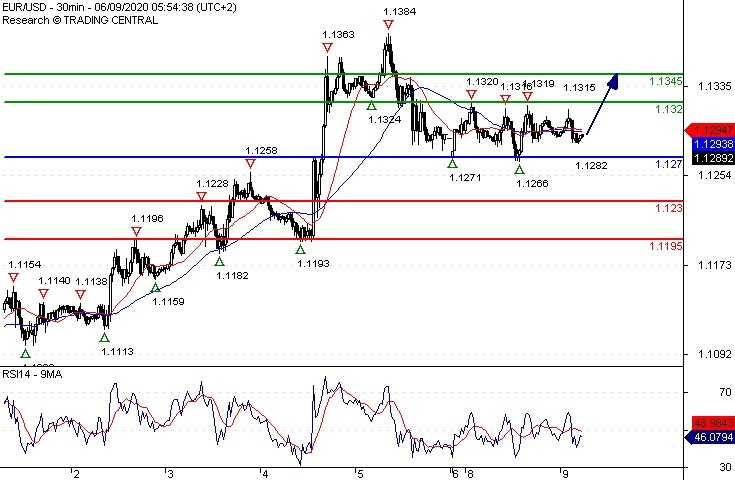This screenshot has width=735, height=480.
Task: Click the 70 level on RSI axis
Action: coord(725,391)
